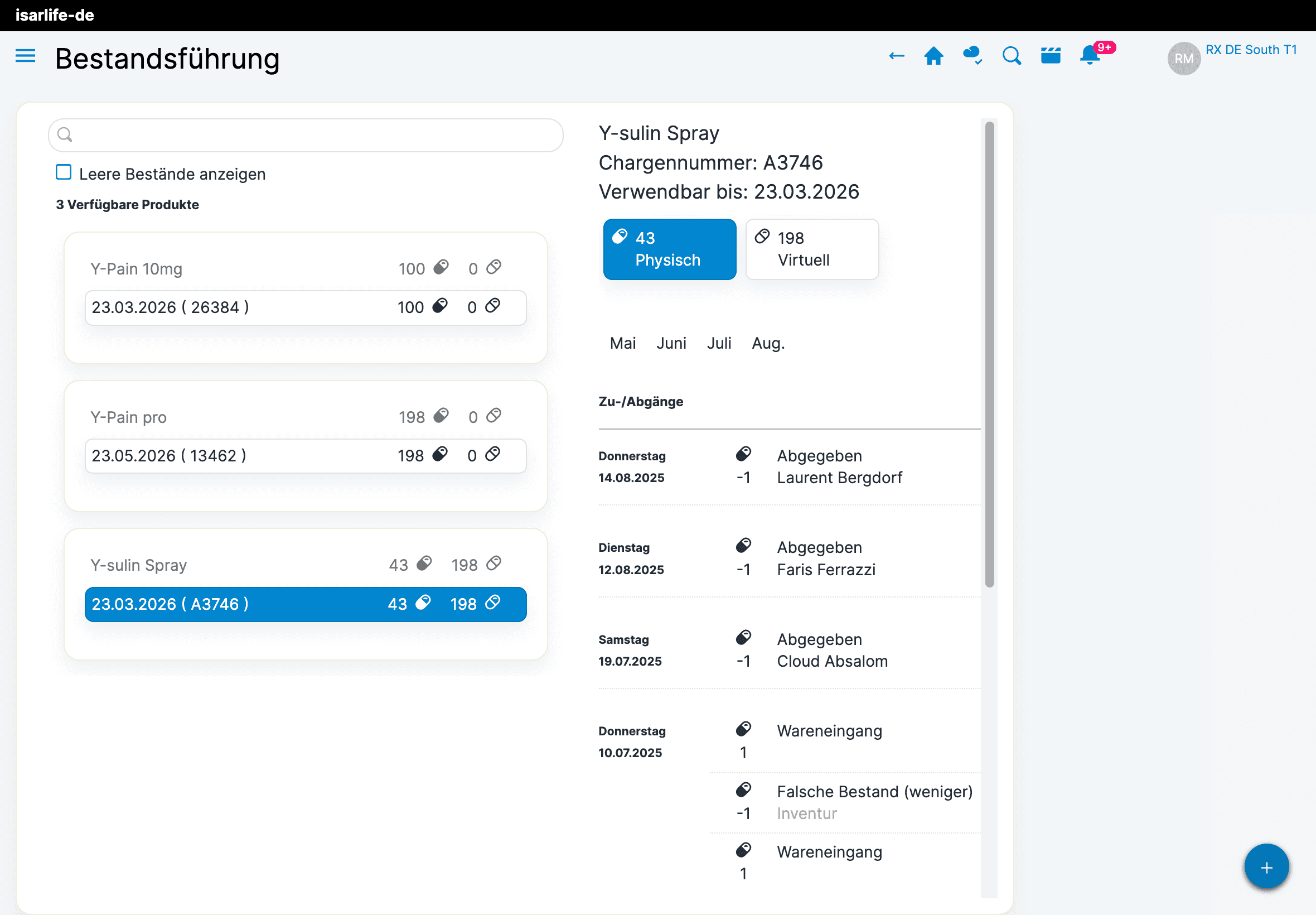Select the 43 Physisch stock toggle
The width and height of the screenshot is (1316, 915).
point(669,249)
